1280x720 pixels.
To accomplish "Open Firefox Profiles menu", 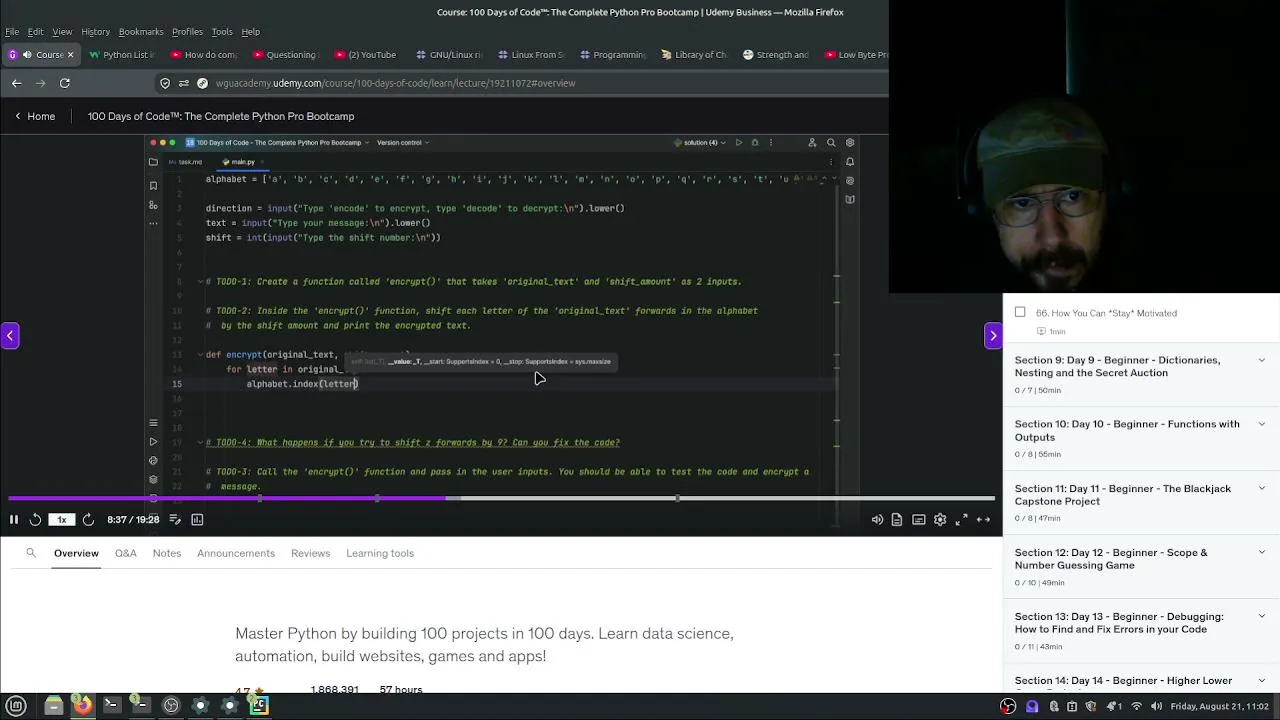I will pos(187,32).
